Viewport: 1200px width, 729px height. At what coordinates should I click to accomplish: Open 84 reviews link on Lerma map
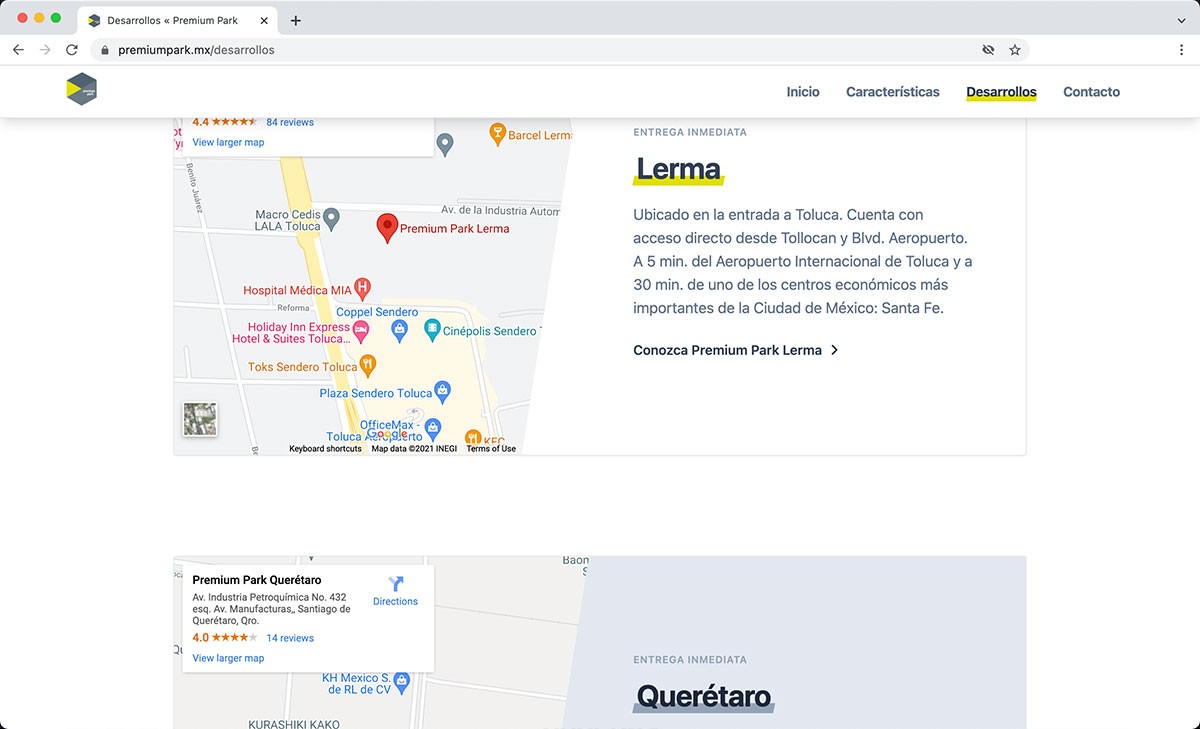290,122
